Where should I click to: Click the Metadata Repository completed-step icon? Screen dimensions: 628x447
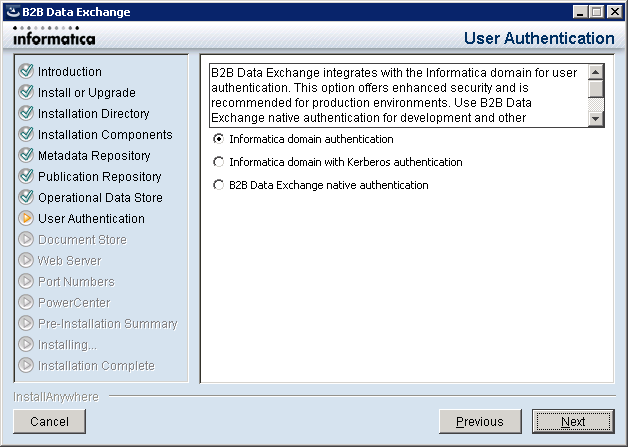point(26,155)
